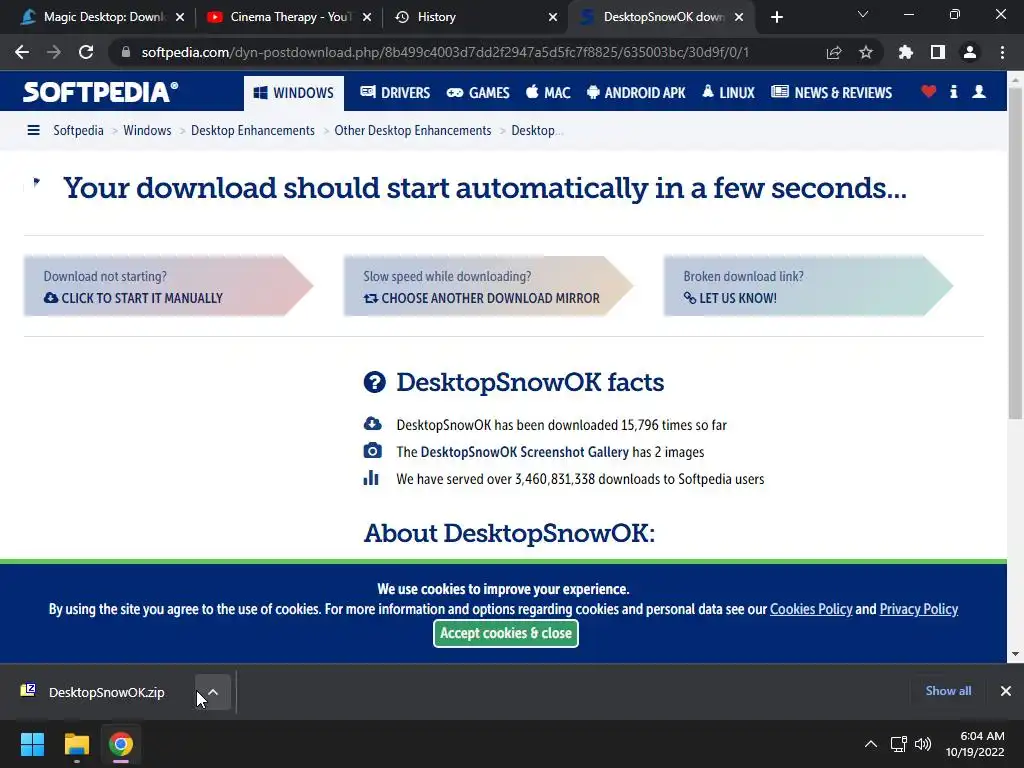Click the bar chart statistics icon
Image resolution: width=1024 pixels, height=768 pixels.
[x=371, y=478]
